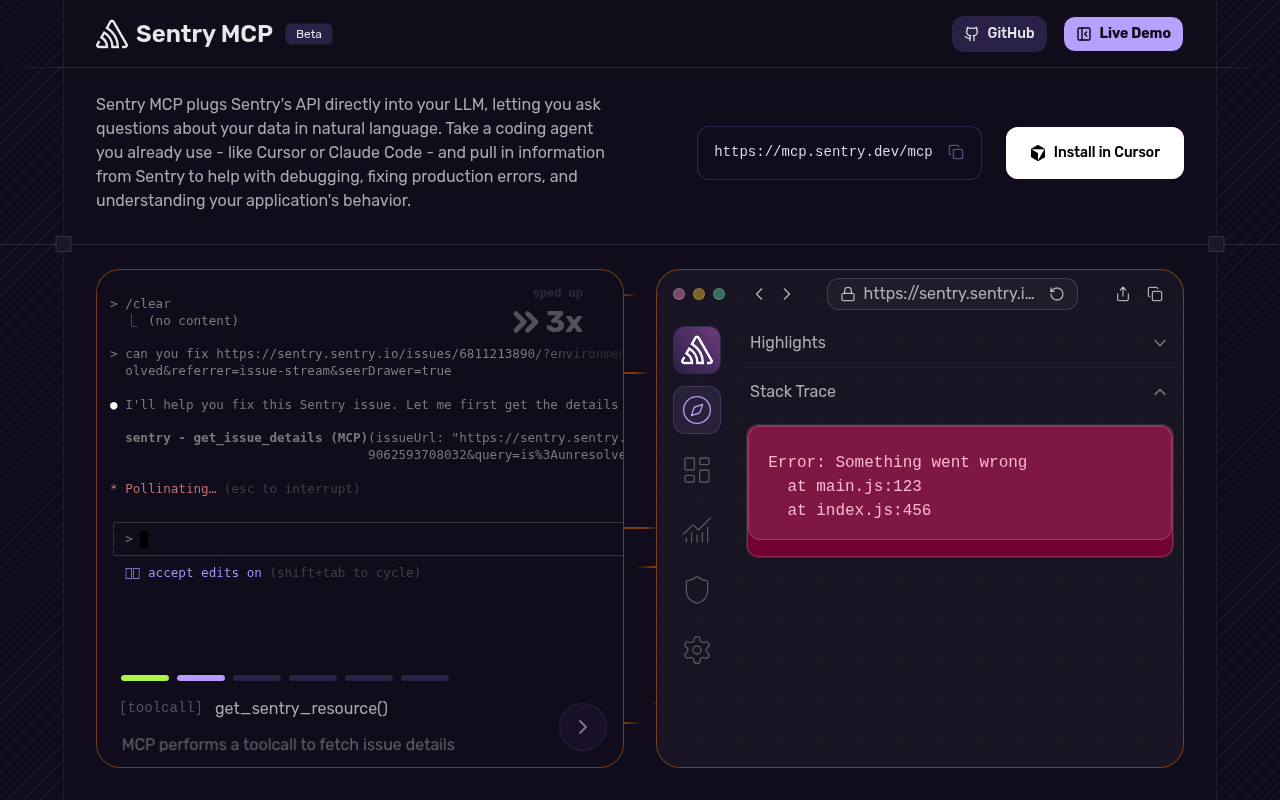Click the green window dot in the mock browser
Image resolution: width=1280 pixels, height=800 pixels.
pos(719,294)
